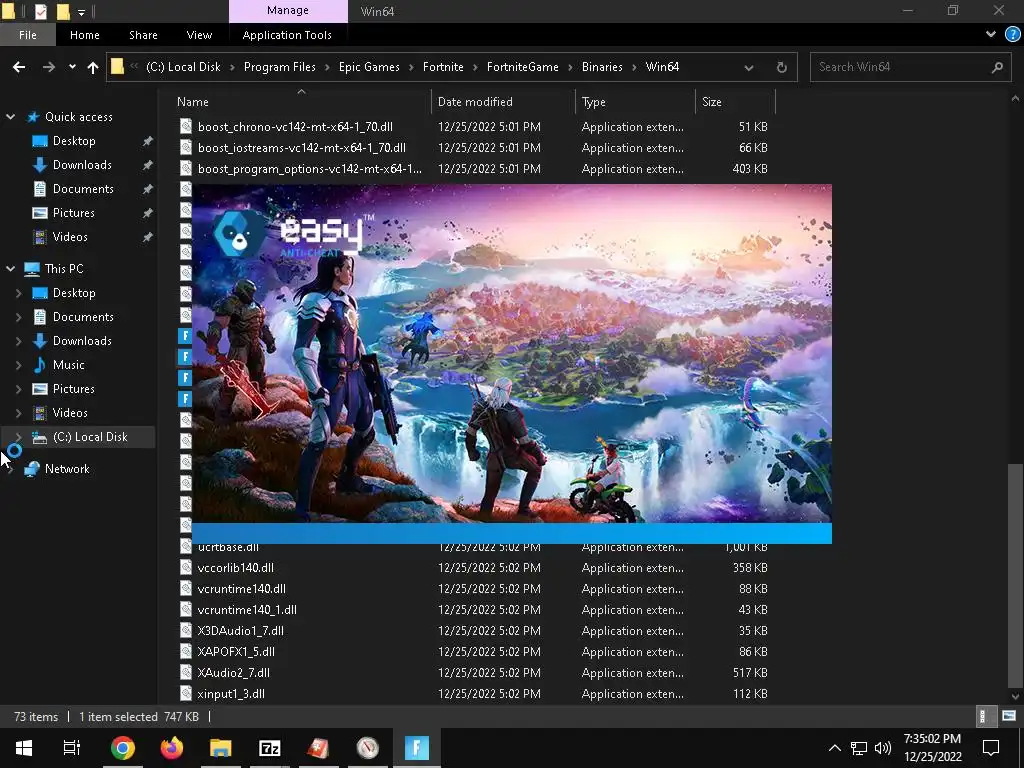Click the Binaries breadcrumb
This screenshot has width=1024, height=768.
tap(602, 67)
